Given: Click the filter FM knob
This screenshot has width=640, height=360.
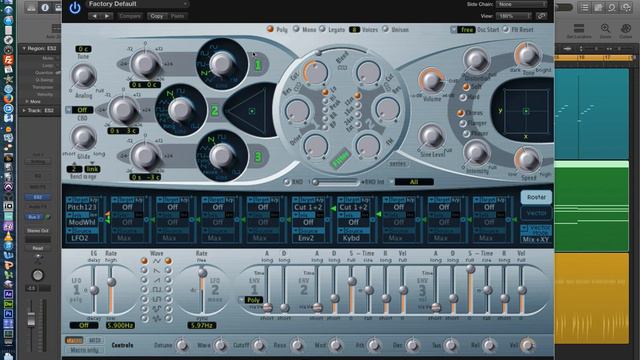Looking at the screenshot, I should click(368, 145).
